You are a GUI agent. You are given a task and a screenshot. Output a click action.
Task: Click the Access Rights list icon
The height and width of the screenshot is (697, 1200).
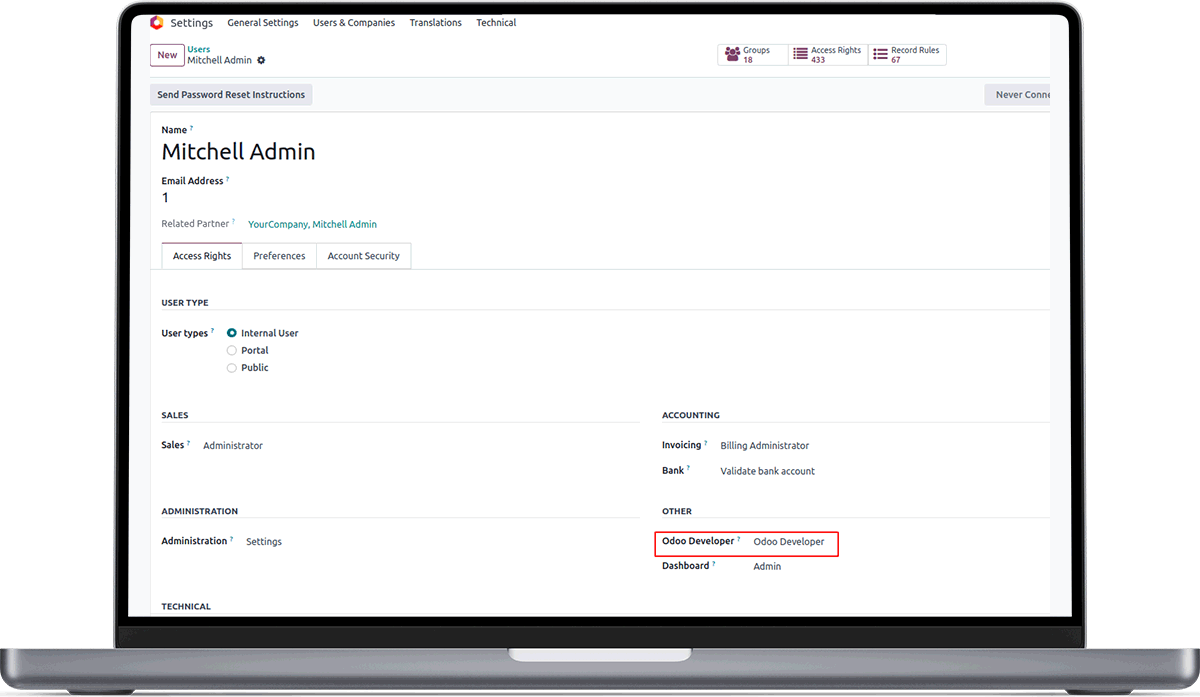tap(800, 55)
